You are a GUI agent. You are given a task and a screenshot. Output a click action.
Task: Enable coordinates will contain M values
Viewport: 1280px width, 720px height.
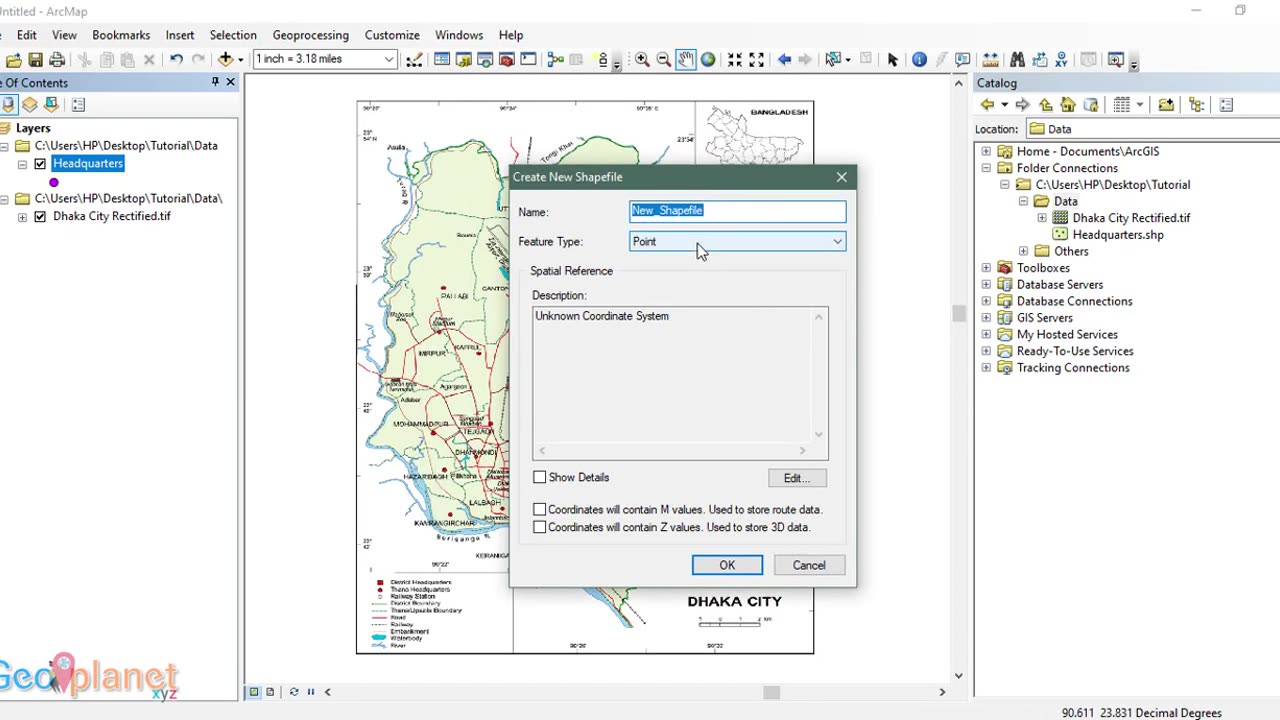pyautogui.click(x=540, y=509)
